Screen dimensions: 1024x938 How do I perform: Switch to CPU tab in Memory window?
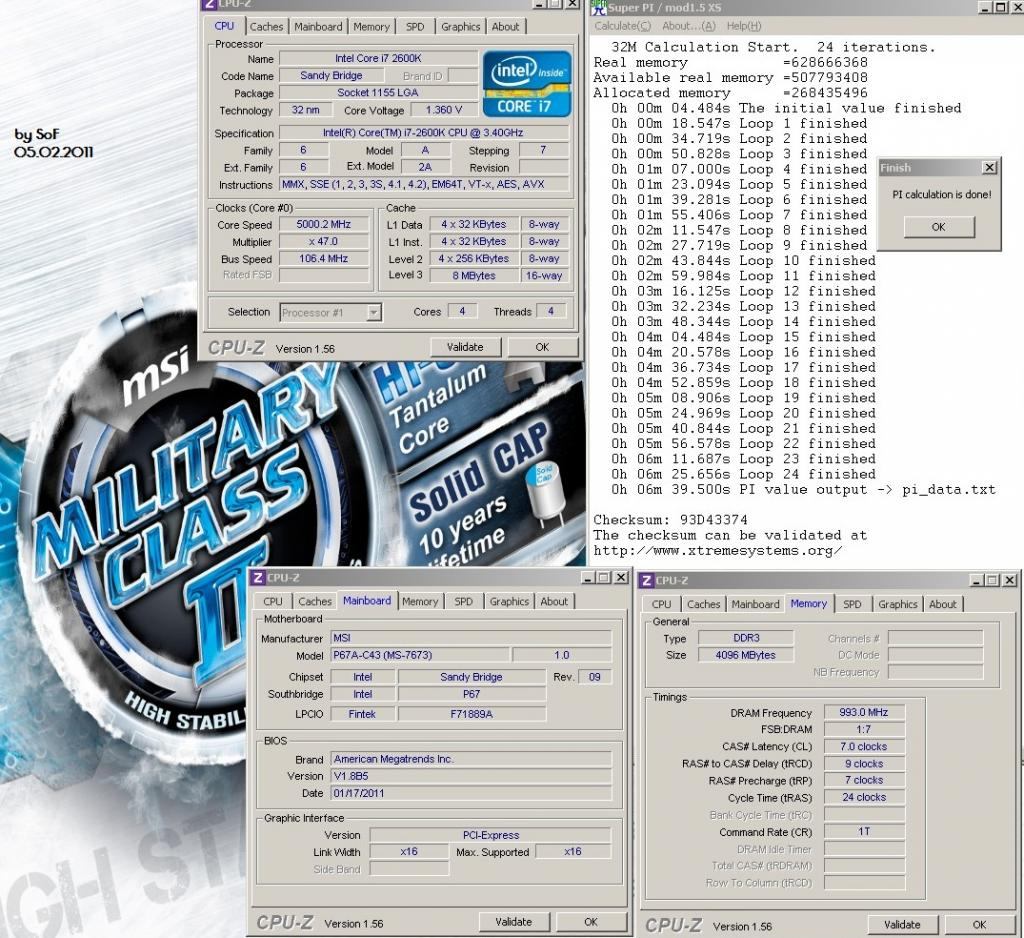(x=662, y=604)
